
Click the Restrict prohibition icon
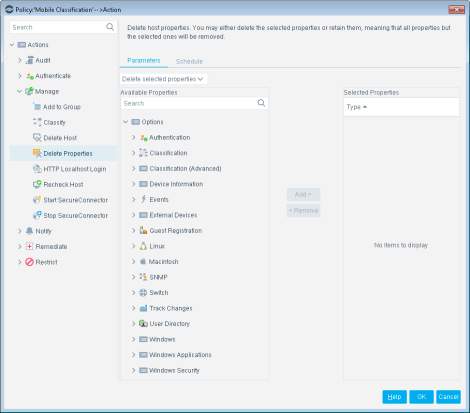click(30, 262)
